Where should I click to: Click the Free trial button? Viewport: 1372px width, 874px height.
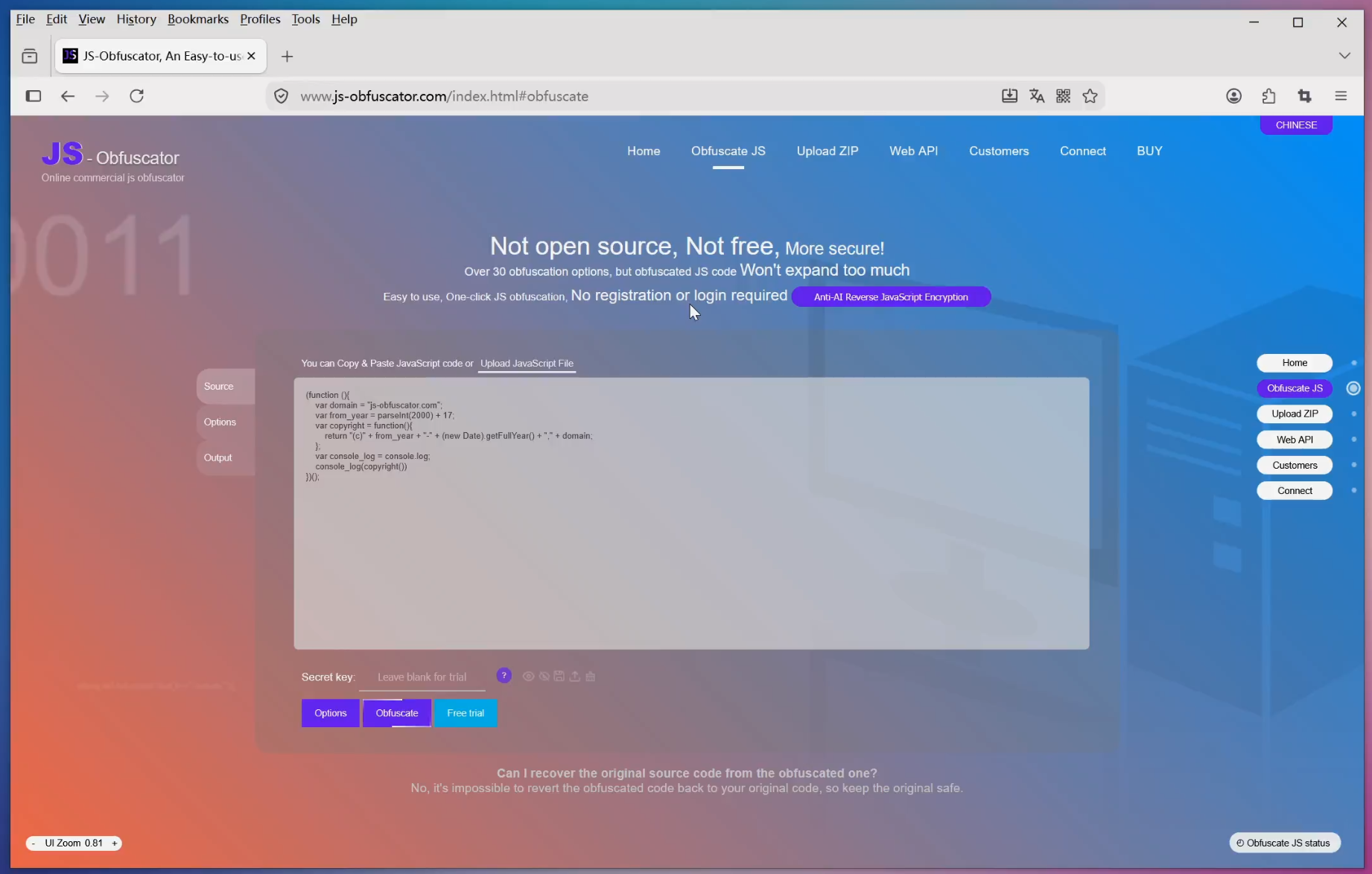coord(466,714)
